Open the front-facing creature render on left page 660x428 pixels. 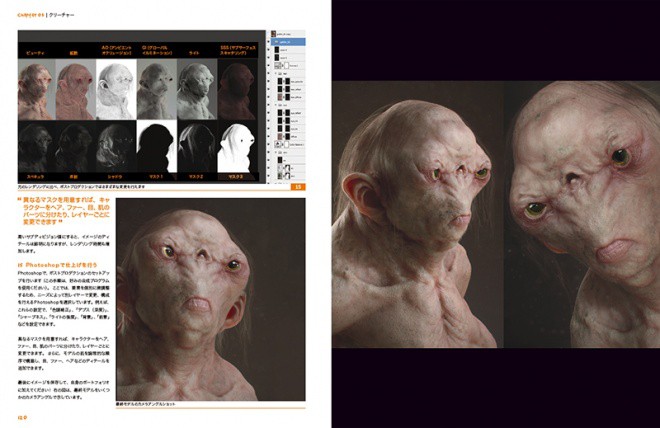211,299
